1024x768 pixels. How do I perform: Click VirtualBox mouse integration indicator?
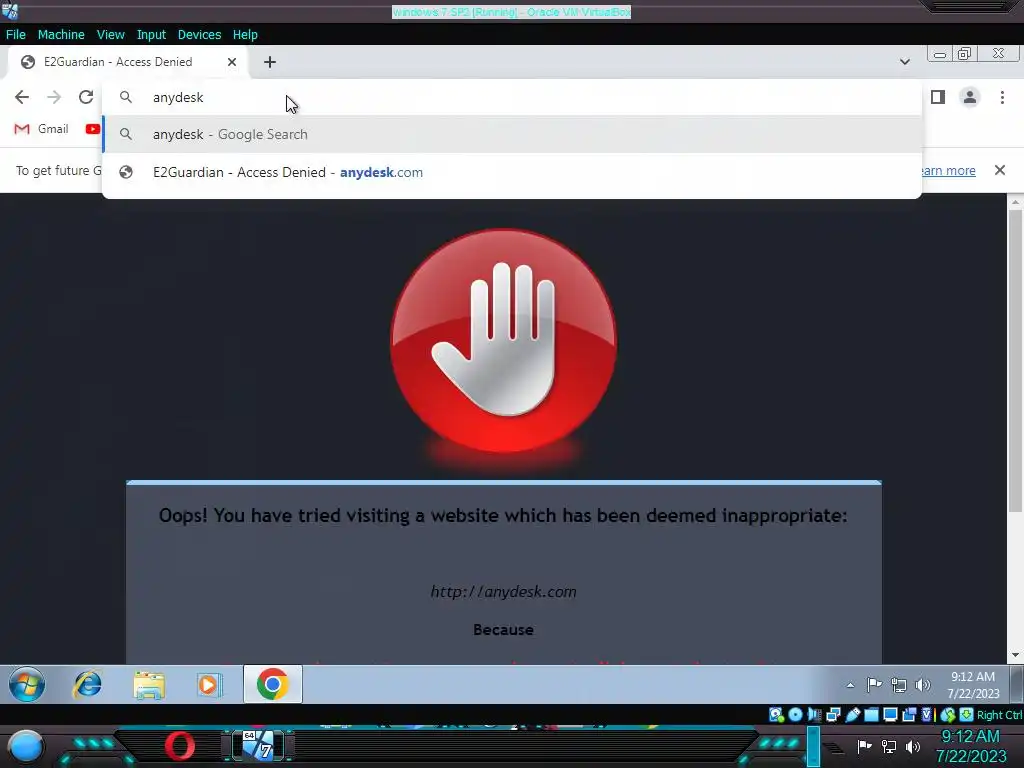click(948, 715)
